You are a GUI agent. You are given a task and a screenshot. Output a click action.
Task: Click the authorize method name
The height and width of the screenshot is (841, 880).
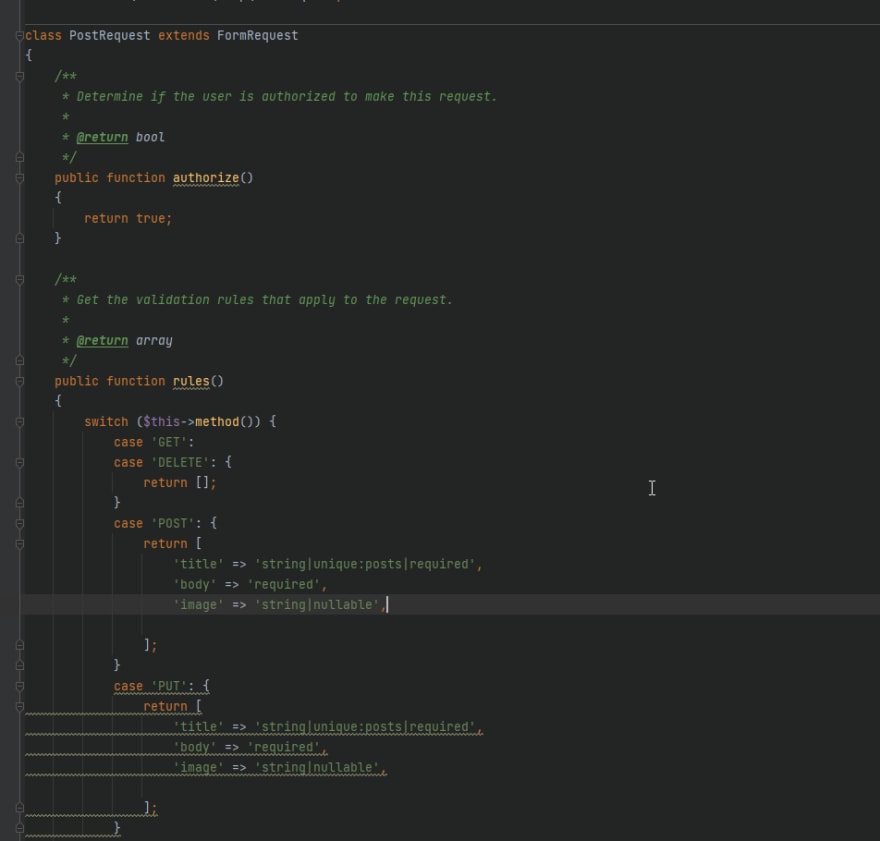pos(206,178)
